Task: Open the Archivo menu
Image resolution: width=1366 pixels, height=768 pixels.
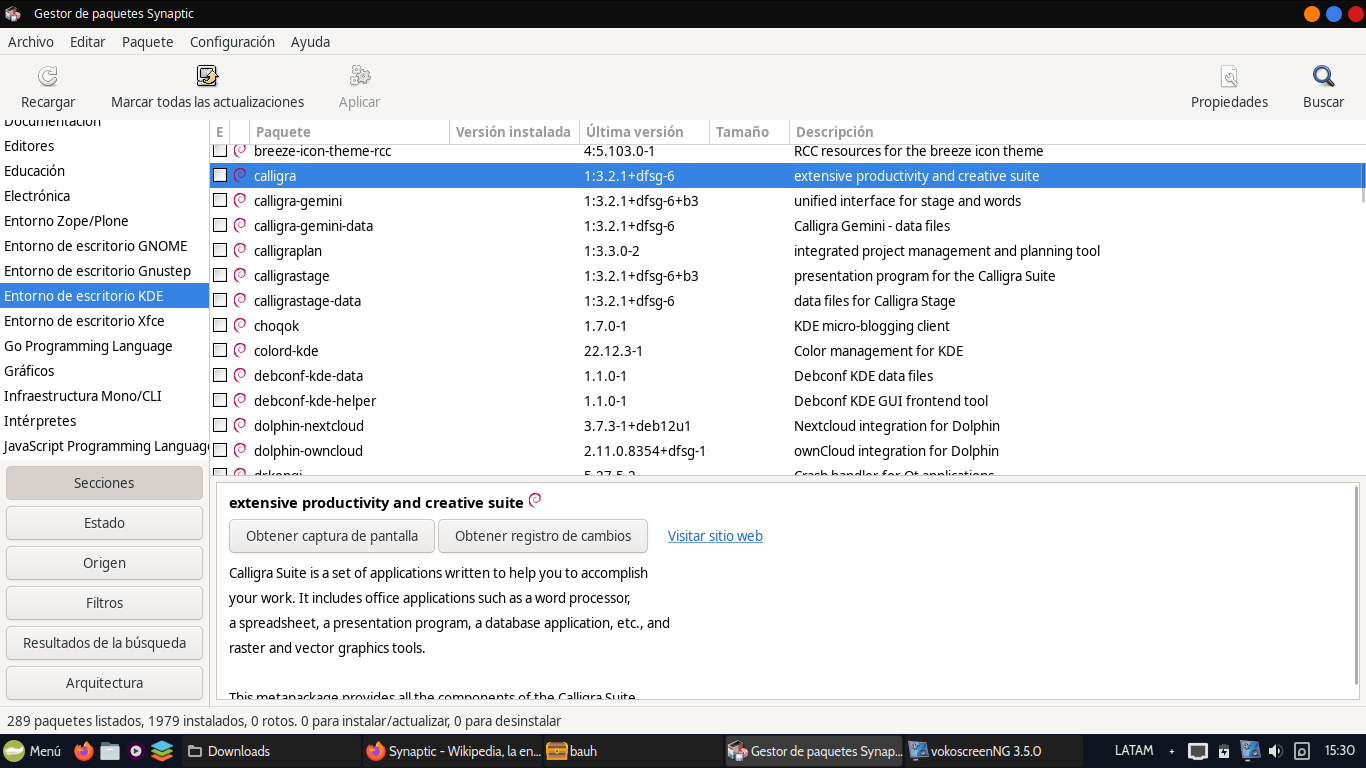Action: point(31,42)
